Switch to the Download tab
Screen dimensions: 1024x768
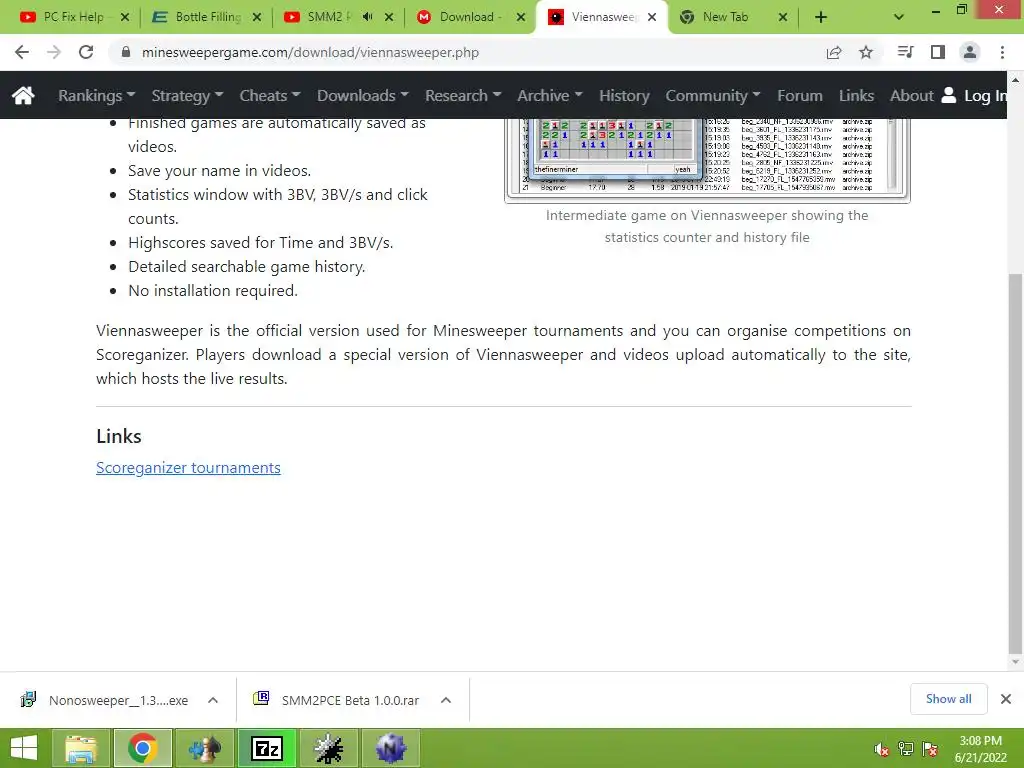tap(470, 18)
